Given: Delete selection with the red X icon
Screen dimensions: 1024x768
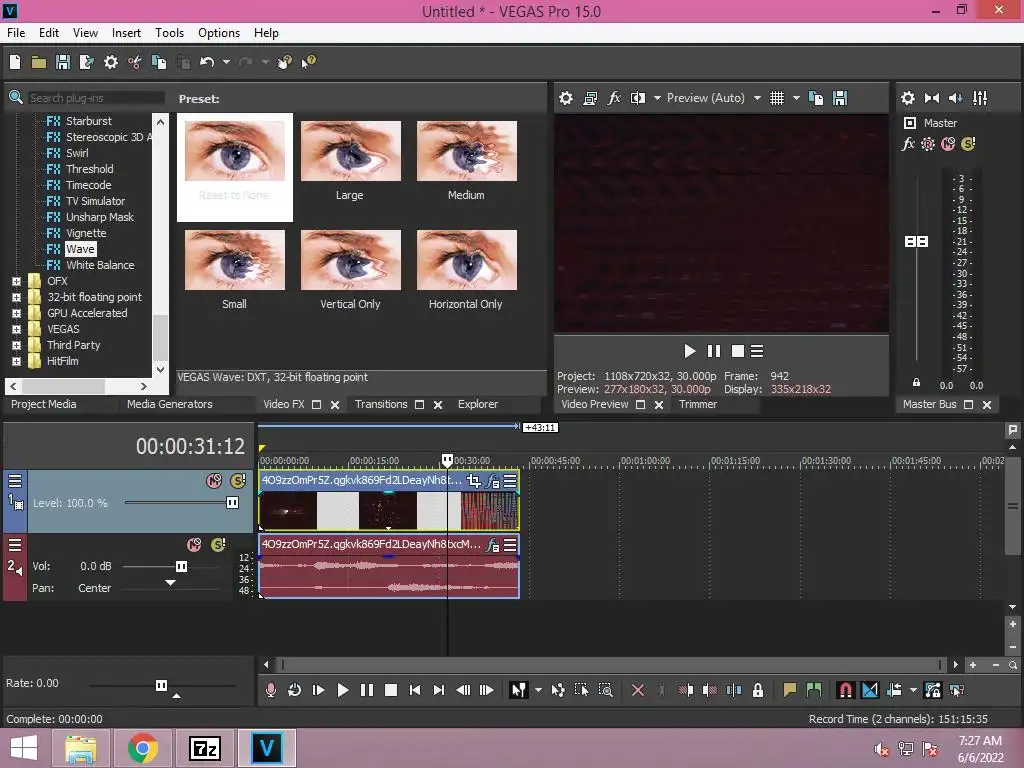Looking at the screenshot, I should point(638,690).
